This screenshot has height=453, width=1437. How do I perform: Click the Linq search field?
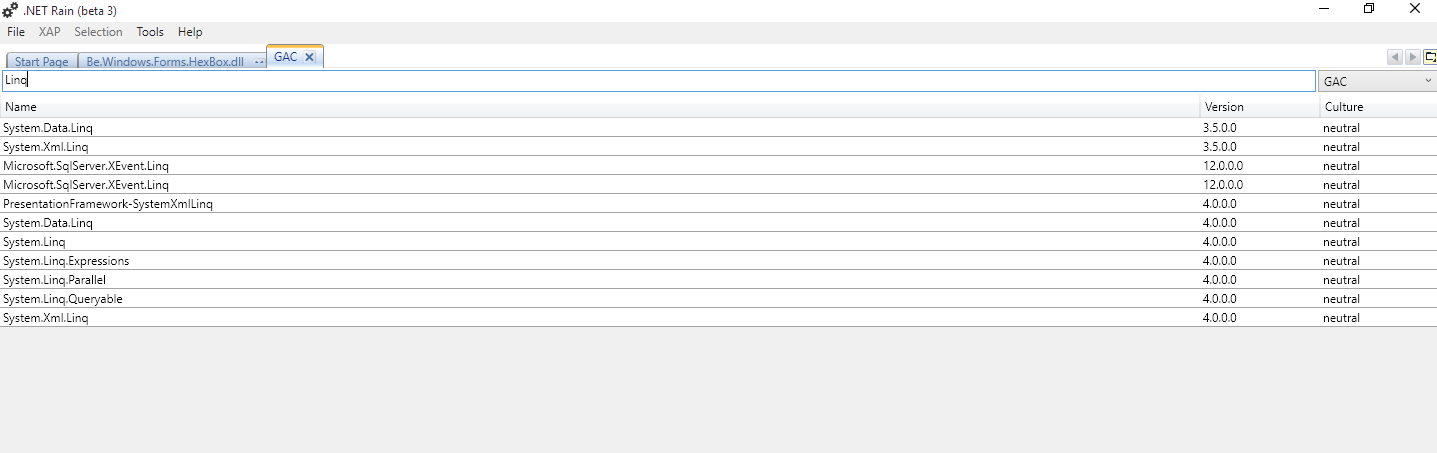(x=658, y=81)
